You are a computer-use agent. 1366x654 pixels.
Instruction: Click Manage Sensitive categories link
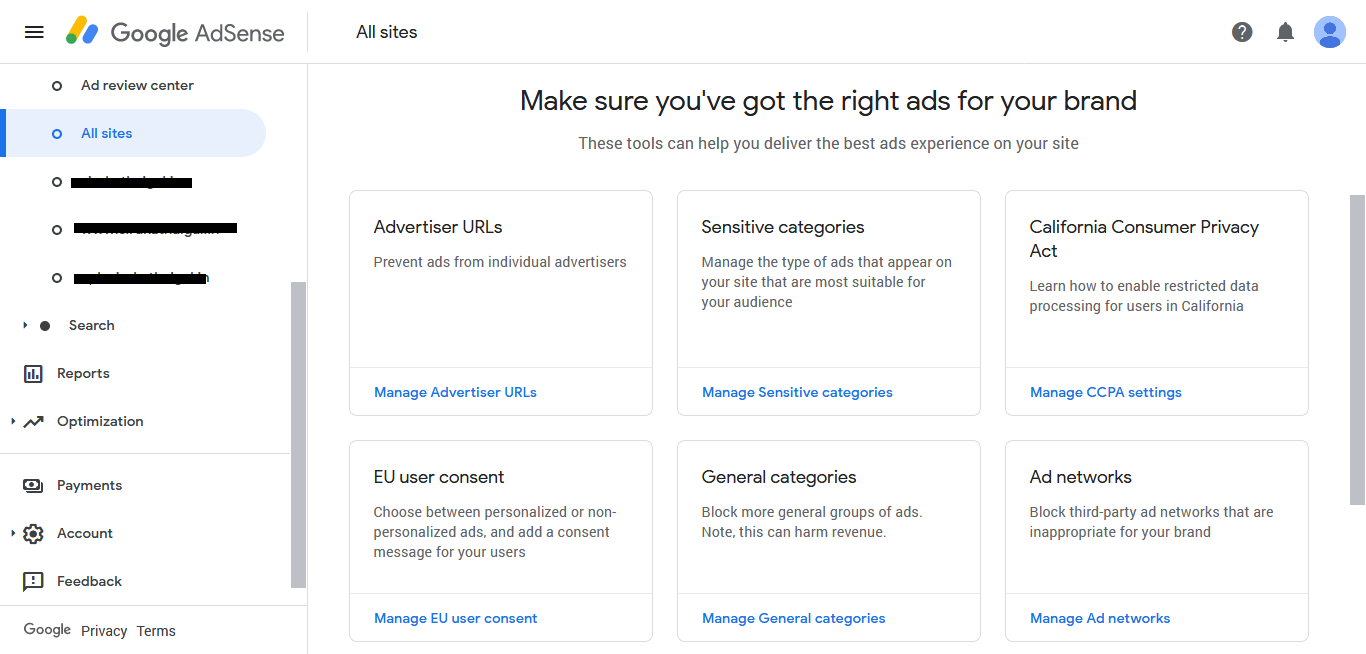797,393
